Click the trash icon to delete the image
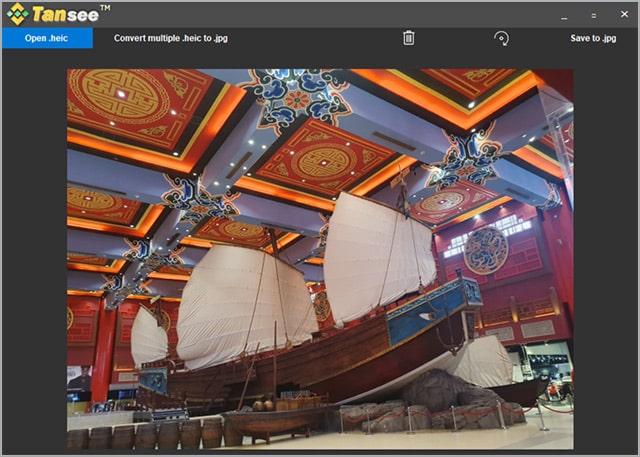The width and height of the screenshot is (640, 457). pos(408,38)
